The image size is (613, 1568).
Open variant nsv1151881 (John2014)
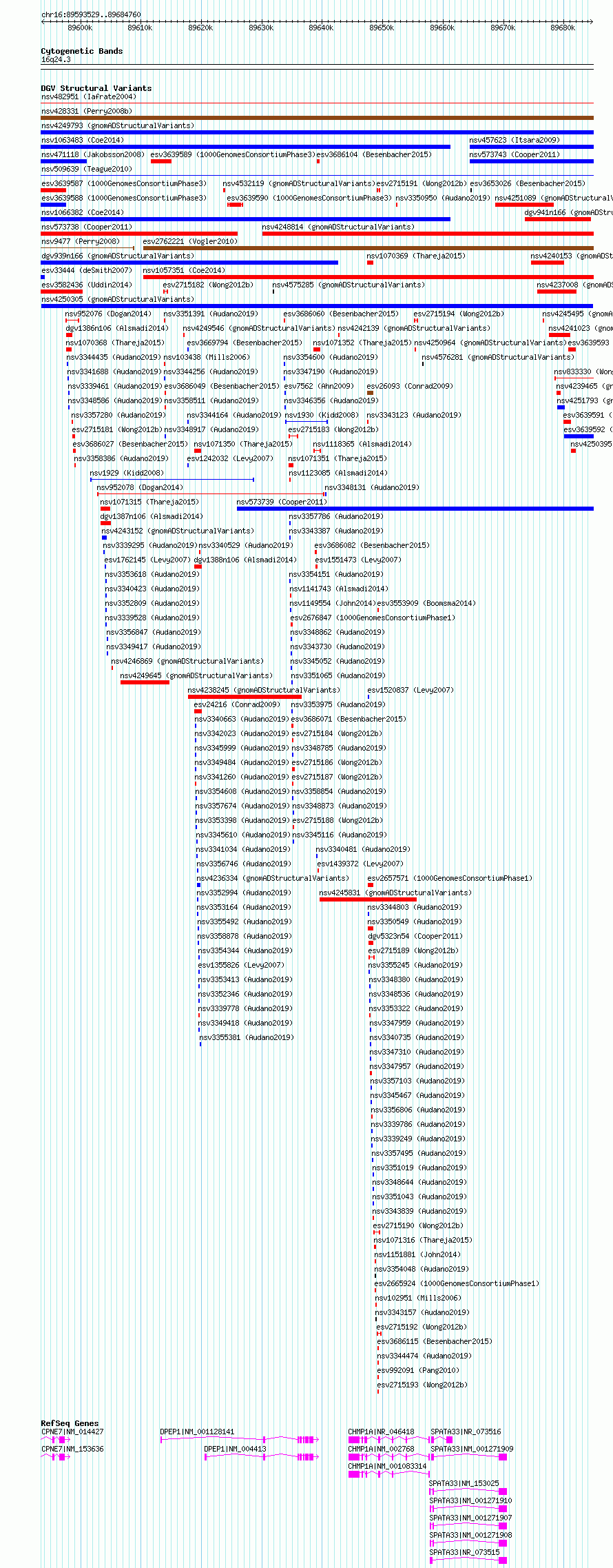pos(417,1254)
